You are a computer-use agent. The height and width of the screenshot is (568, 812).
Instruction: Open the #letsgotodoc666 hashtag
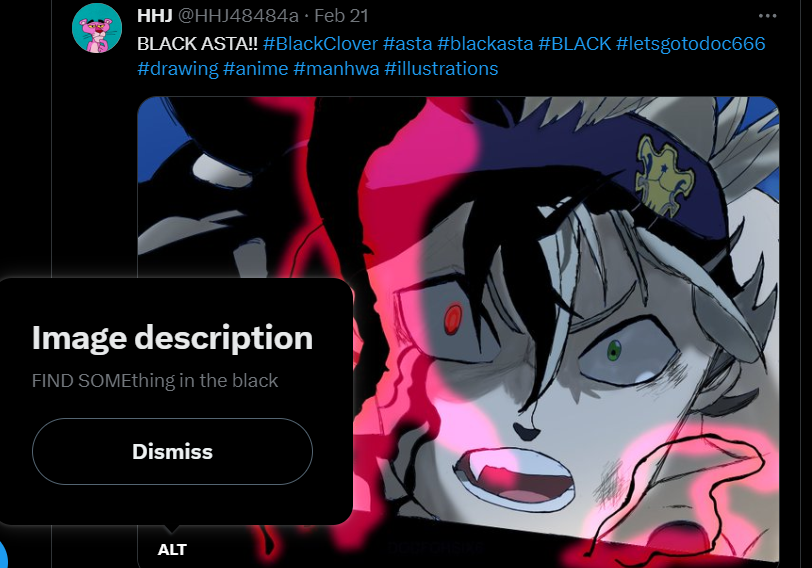click(690, 43)
